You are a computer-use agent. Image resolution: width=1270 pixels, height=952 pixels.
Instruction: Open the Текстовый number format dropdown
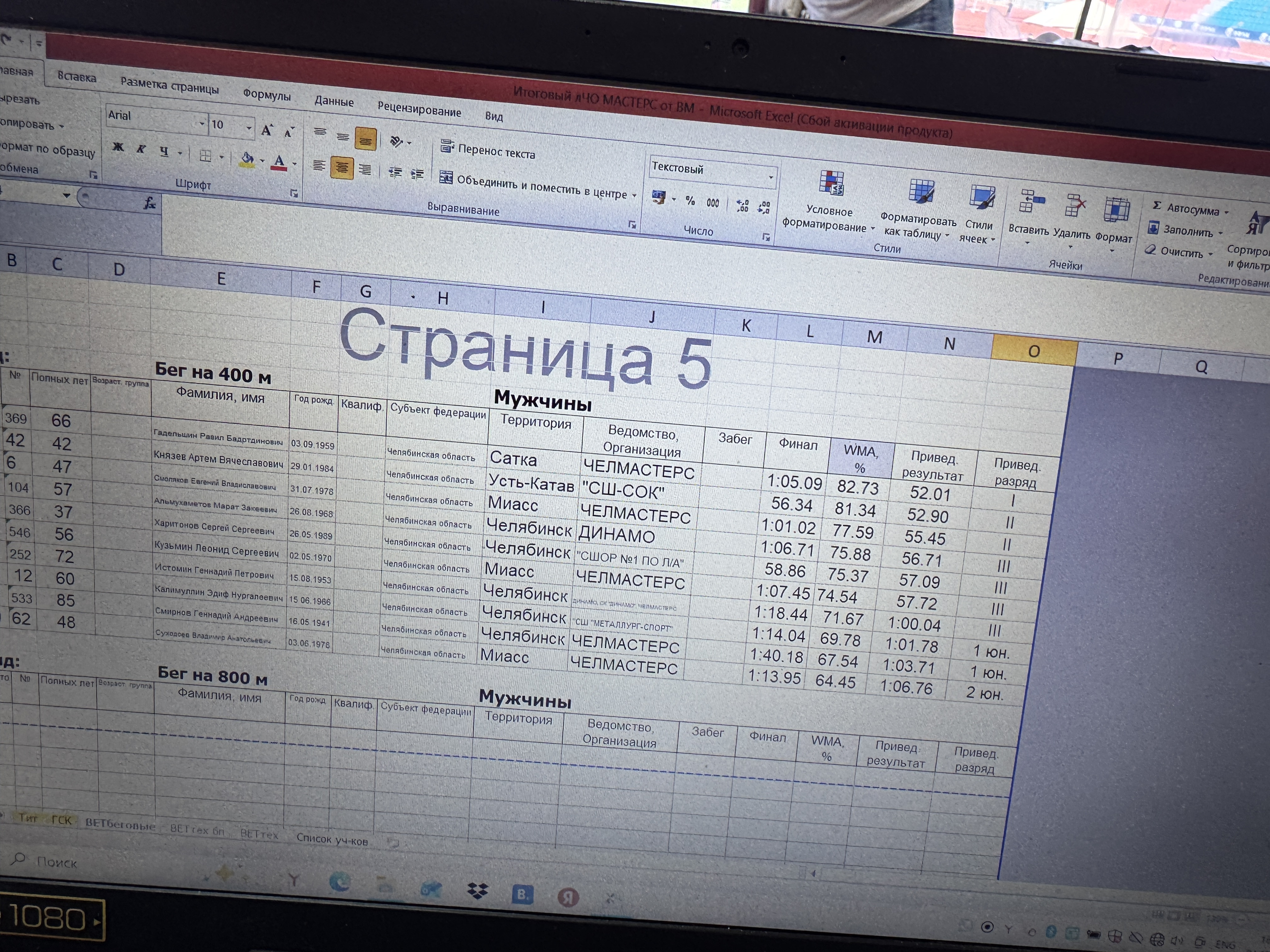coord(771,177)
